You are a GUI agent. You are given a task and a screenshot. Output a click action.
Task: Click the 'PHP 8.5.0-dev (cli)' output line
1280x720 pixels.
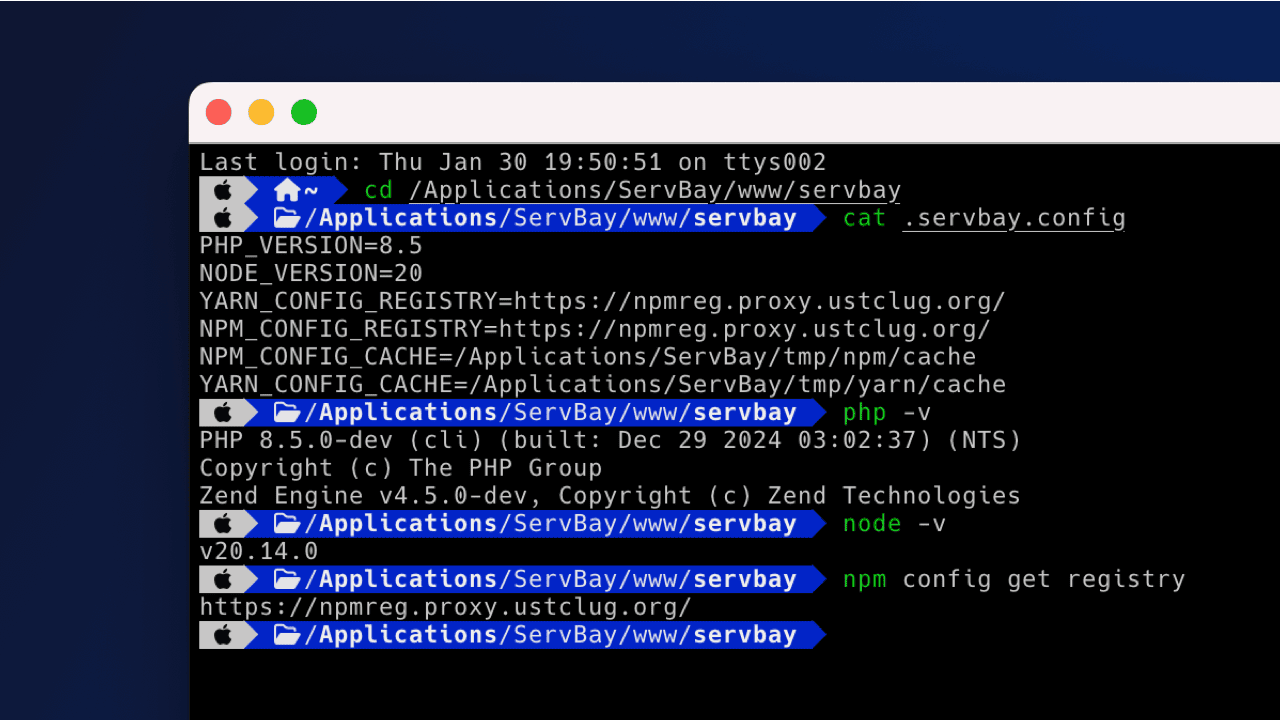[x=610, y=440]
